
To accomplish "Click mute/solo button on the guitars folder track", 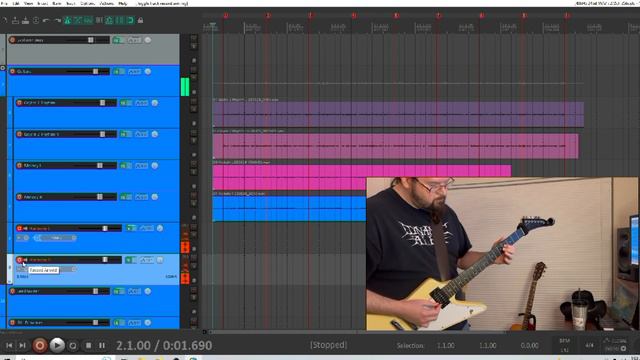I will (119, 71).
